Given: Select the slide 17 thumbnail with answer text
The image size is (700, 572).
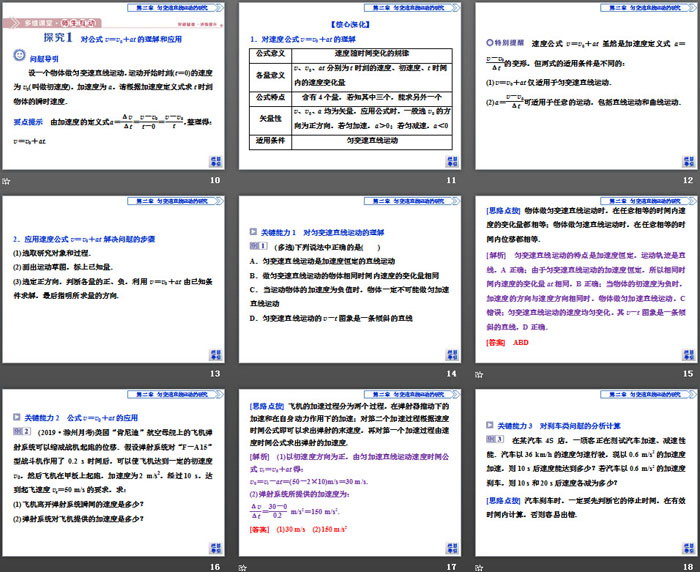Looking at the screenshot, I should point(350,470).
